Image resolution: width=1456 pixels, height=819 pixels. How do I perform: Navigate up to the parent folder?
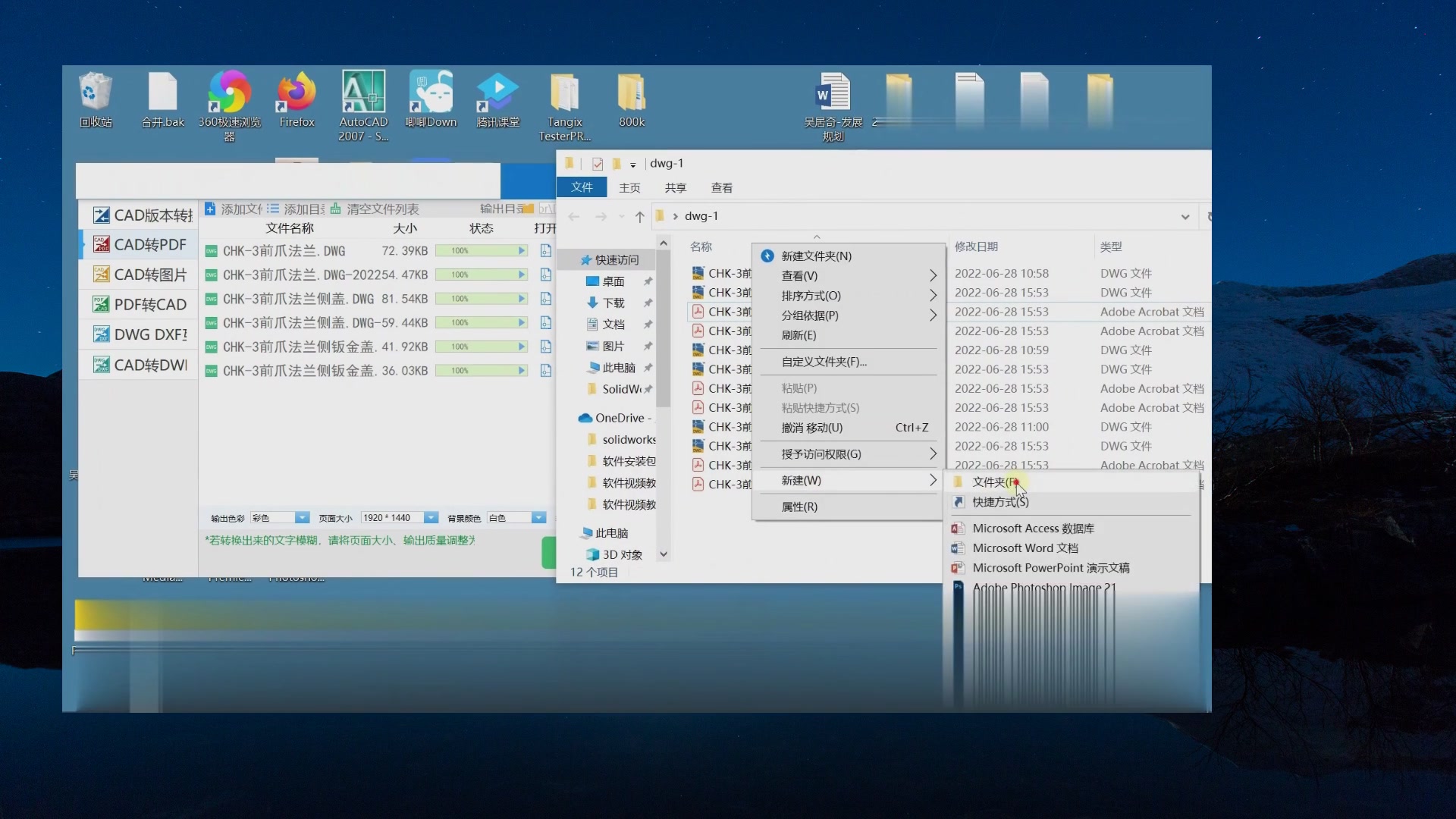click(641, 216)
